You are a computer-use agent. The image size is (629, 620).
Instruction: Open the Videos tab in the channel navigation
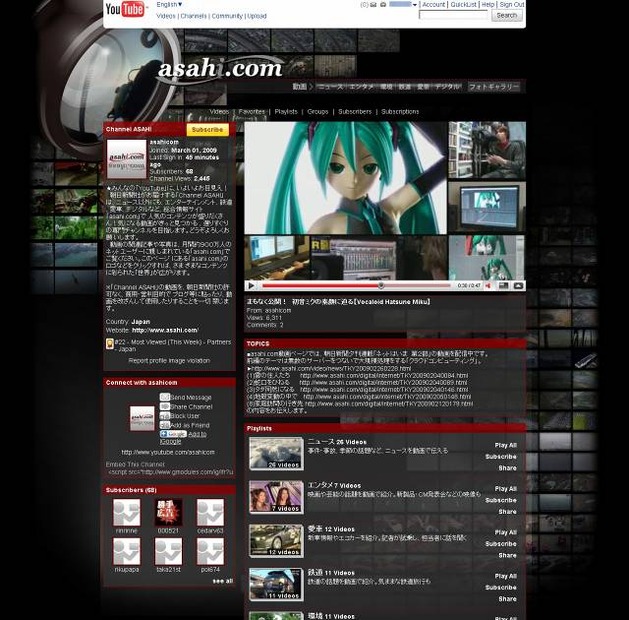(219, 111)
